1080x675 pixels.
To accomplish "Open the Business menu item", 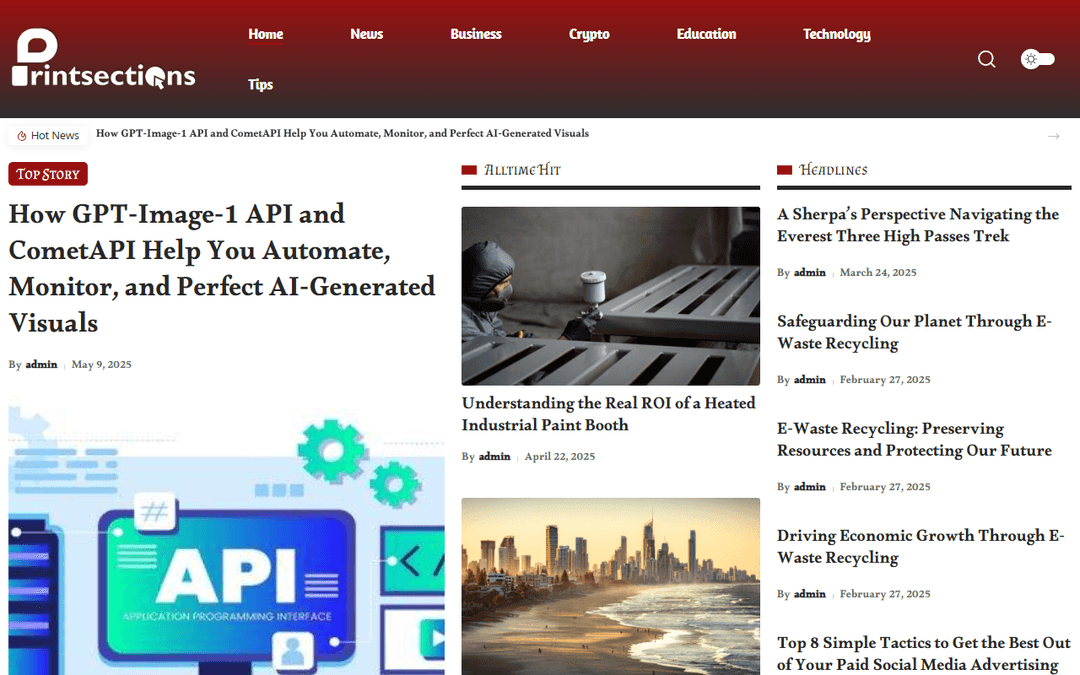I will tap(476, 34).
